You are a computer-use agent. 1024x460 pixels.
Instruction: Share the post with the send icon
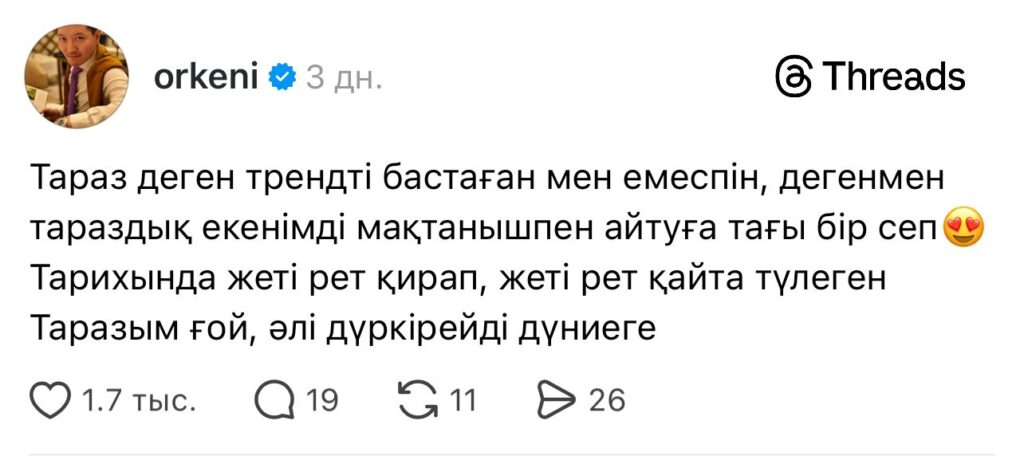553,401
